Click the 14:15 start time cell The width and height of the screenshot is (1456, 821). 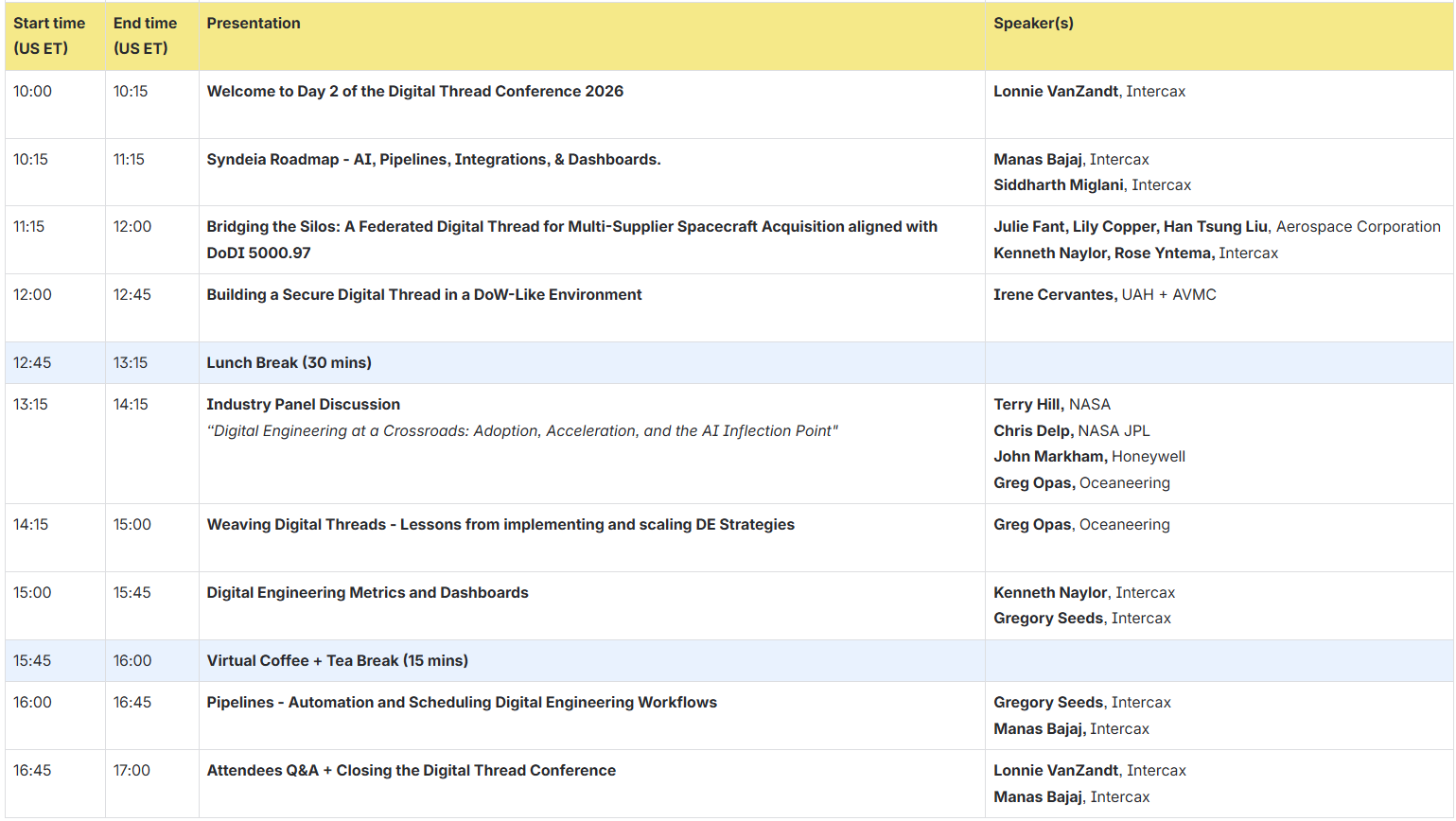[x=55, y=538]
